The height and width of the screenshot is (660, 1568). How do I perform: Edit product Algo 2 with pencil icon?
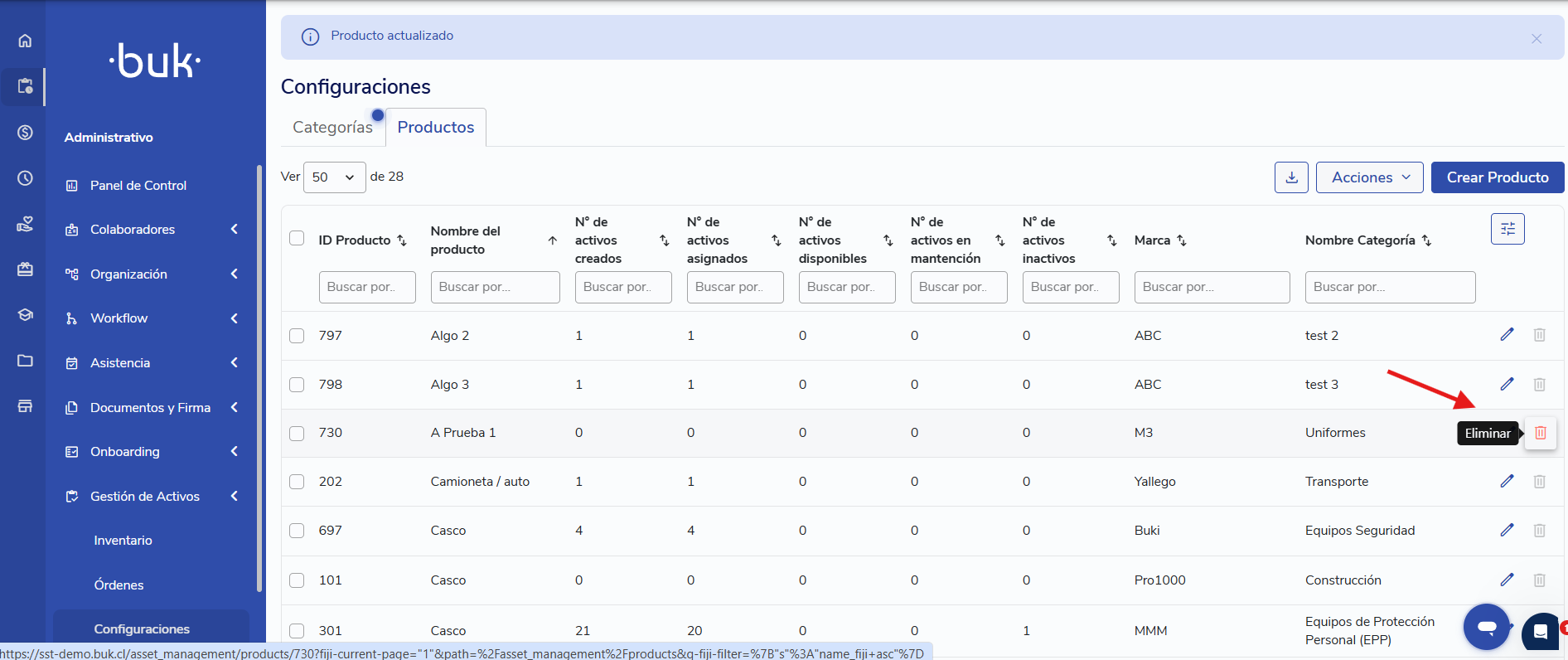(1507, 335)
